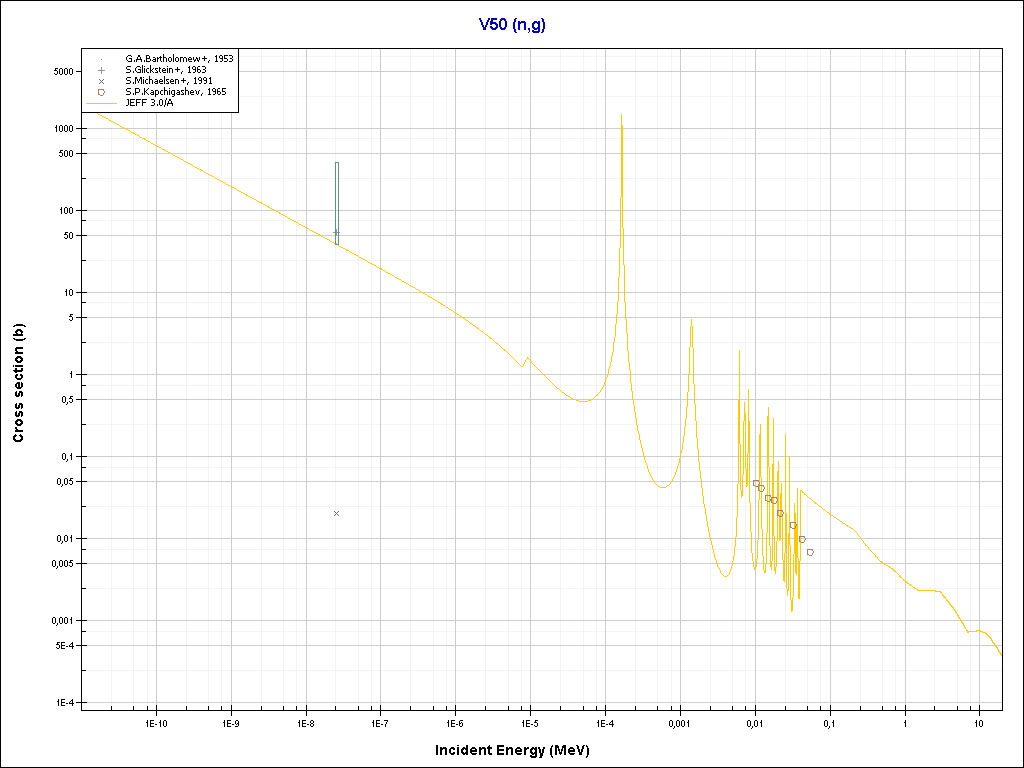Viewport: 1024px width, 768px height.
Task: Click the 0,001 tick label on the x-axis
Action: click(x=679, y=723)
